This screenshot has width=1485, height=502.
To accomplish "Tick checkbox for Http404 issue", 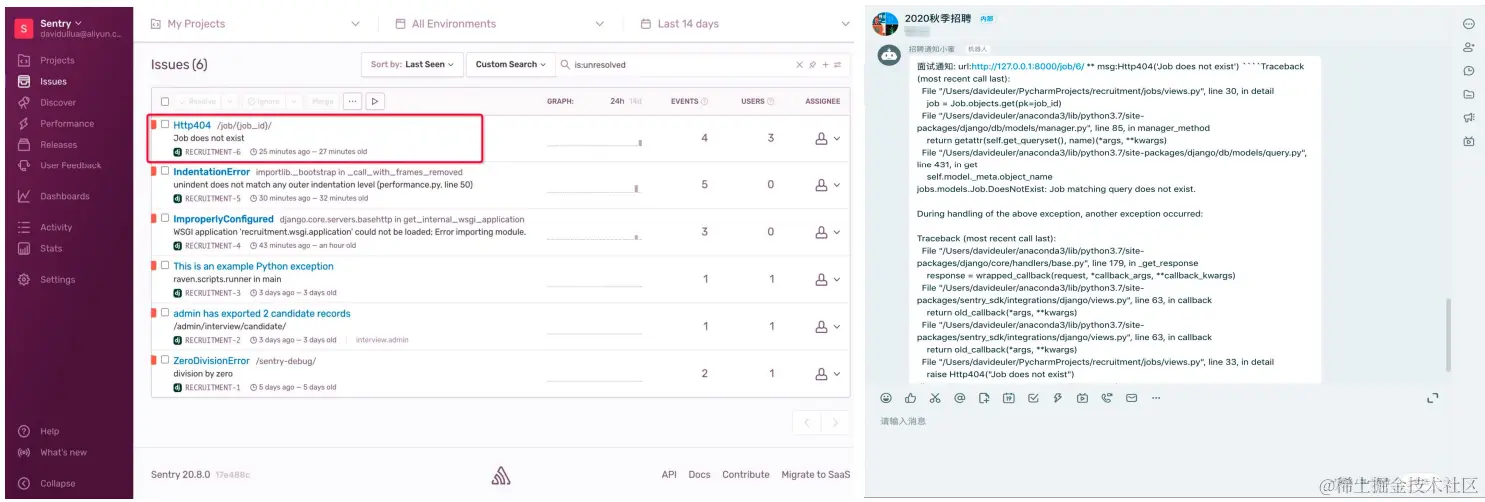I will [x=166, y=125].
